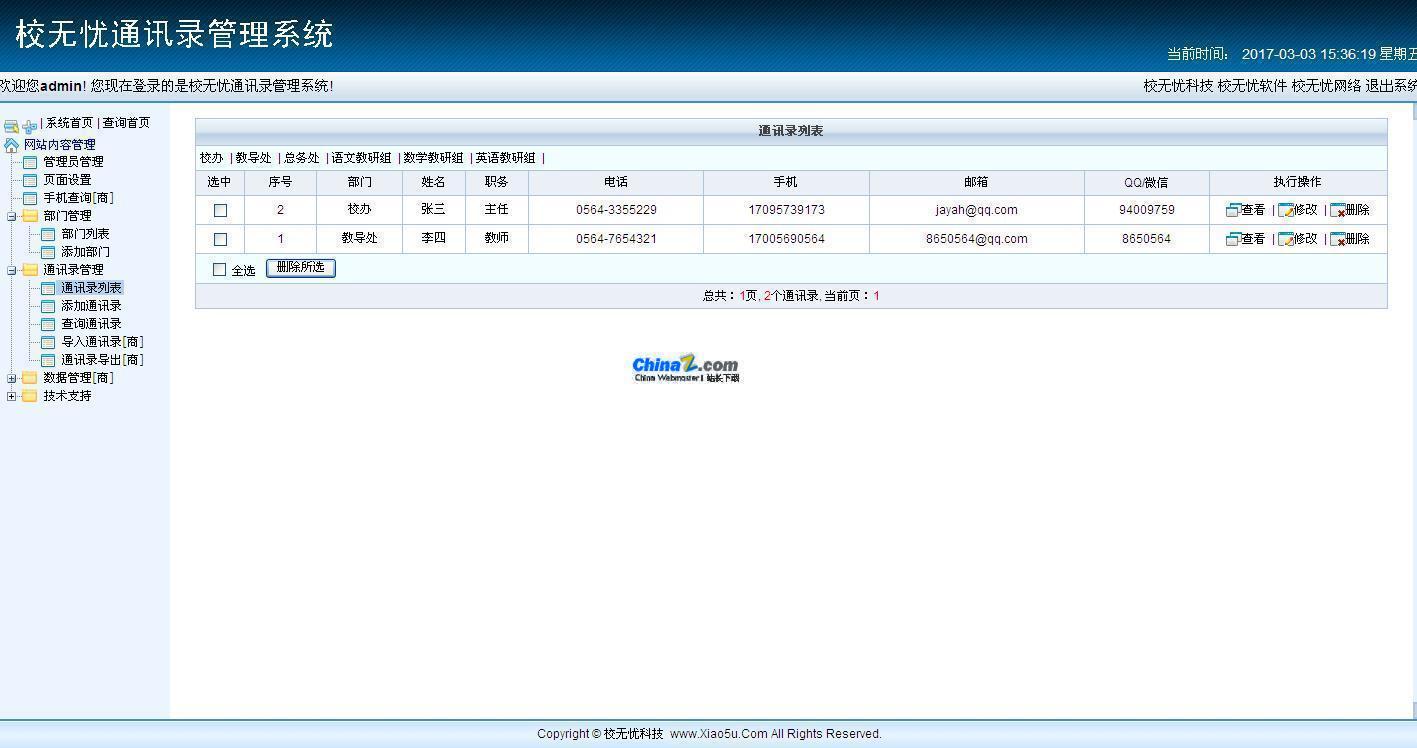The image size is (1417, 748).
Task: Click the email cell 8650564@qq.com
Action: click(x=976, y=239)
